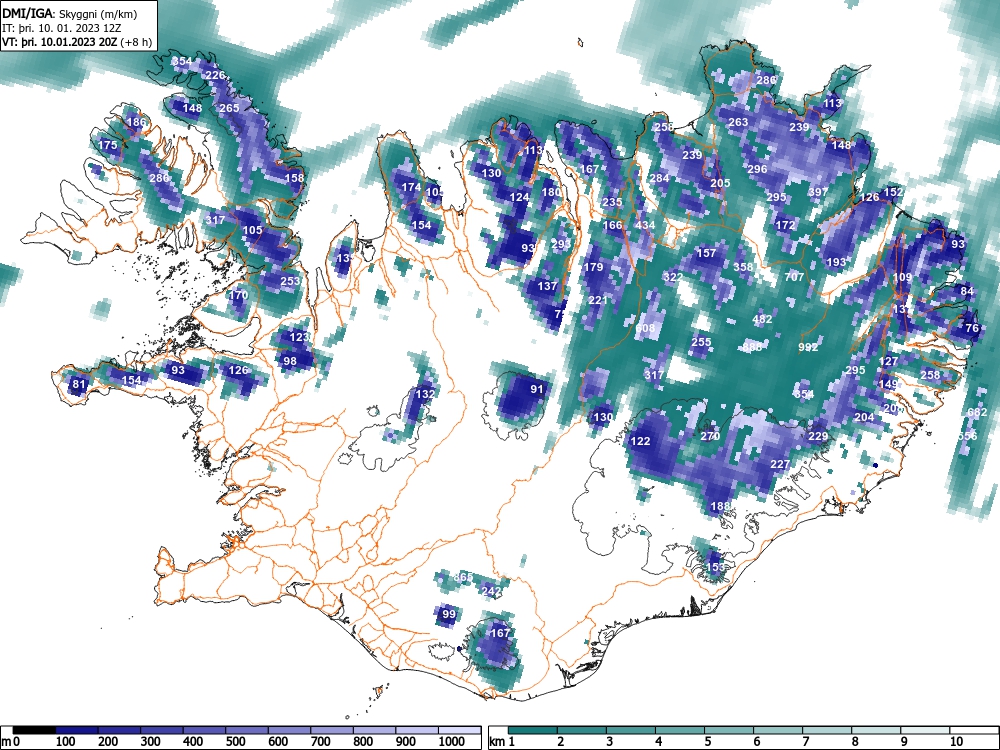Click the 188 visibility value on the map

(720, 506)
